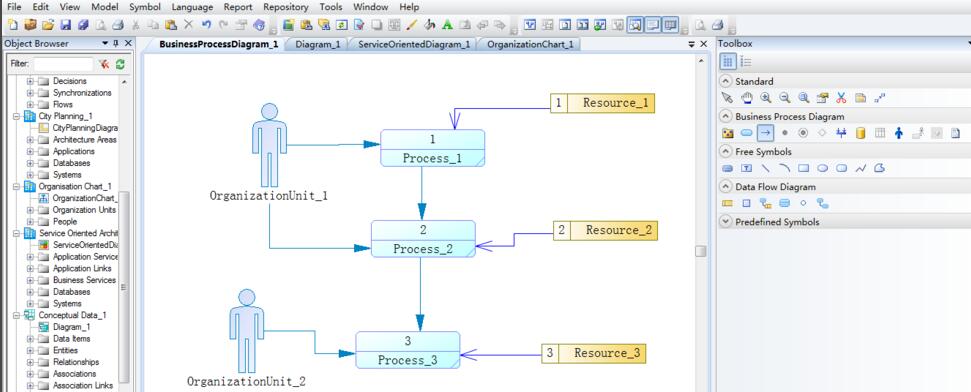
Task: Select the Relationships folder in tree
Action: point(76,362)
